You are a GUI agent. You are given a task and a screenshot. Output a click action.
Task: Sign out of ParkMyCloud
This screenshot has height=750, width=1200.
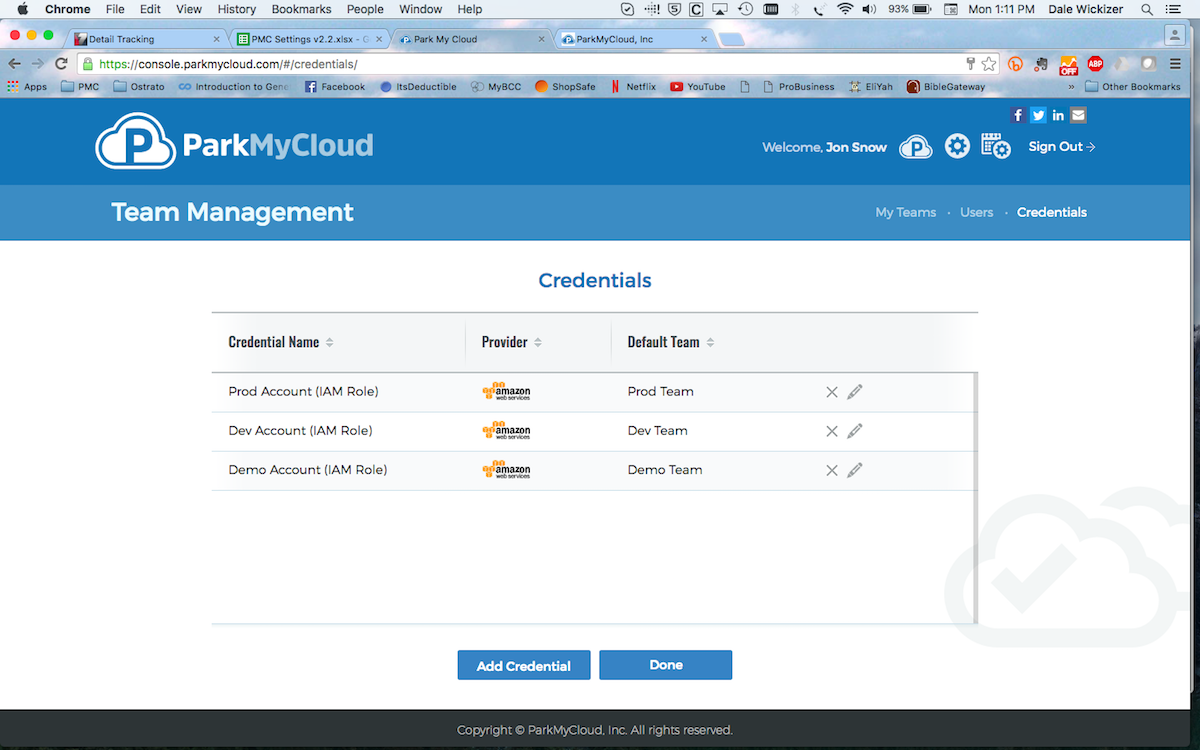[x=1061, y=147]
